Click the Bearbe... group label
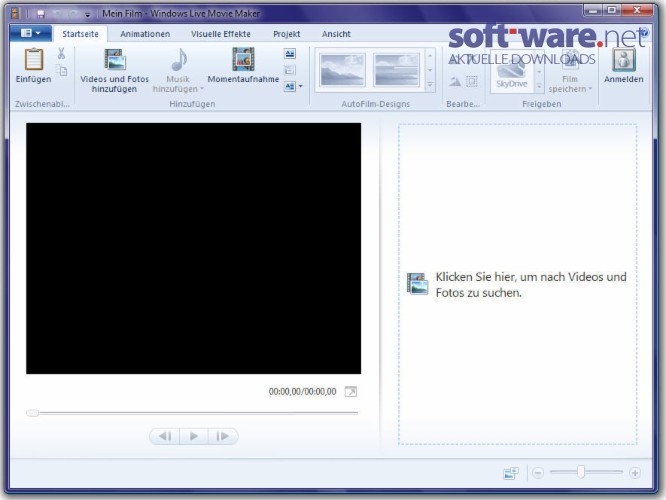 (x=463, y=104)
